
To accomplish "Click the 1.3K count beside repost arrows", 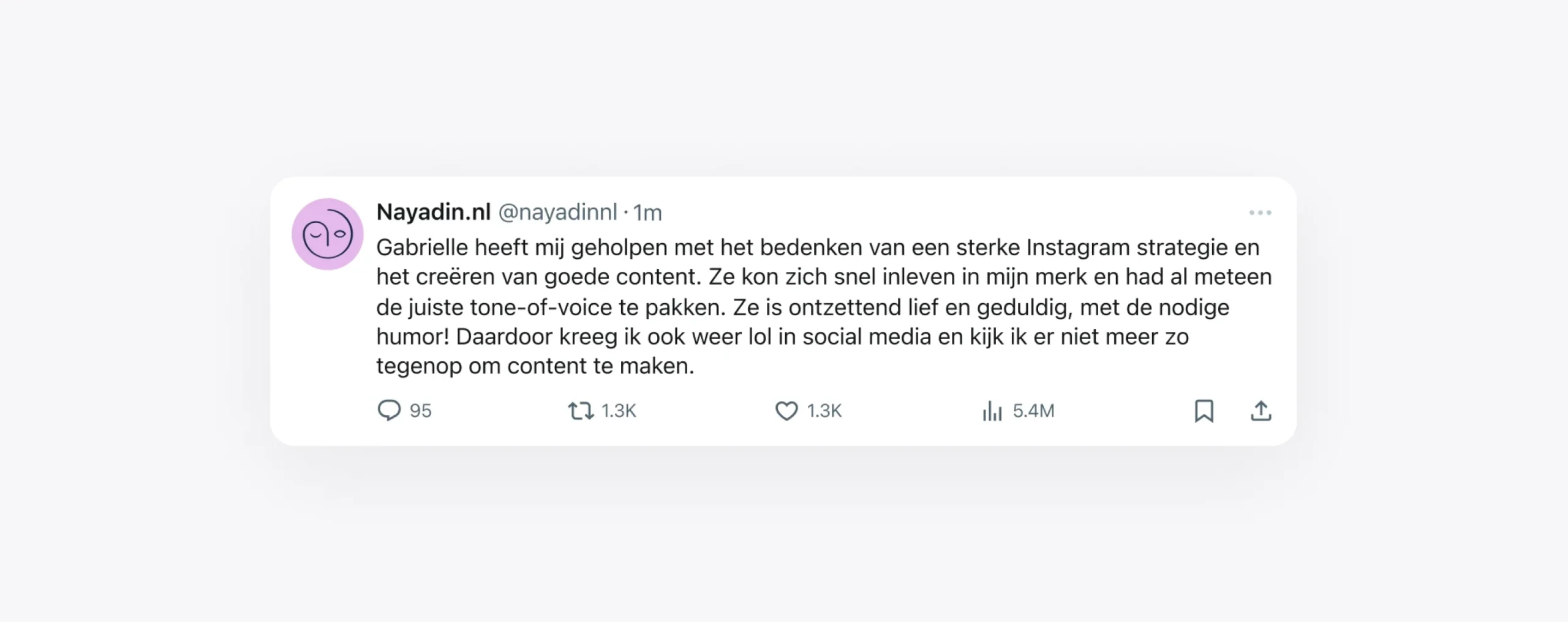I will pyautogui.click(x=619, y=411).
